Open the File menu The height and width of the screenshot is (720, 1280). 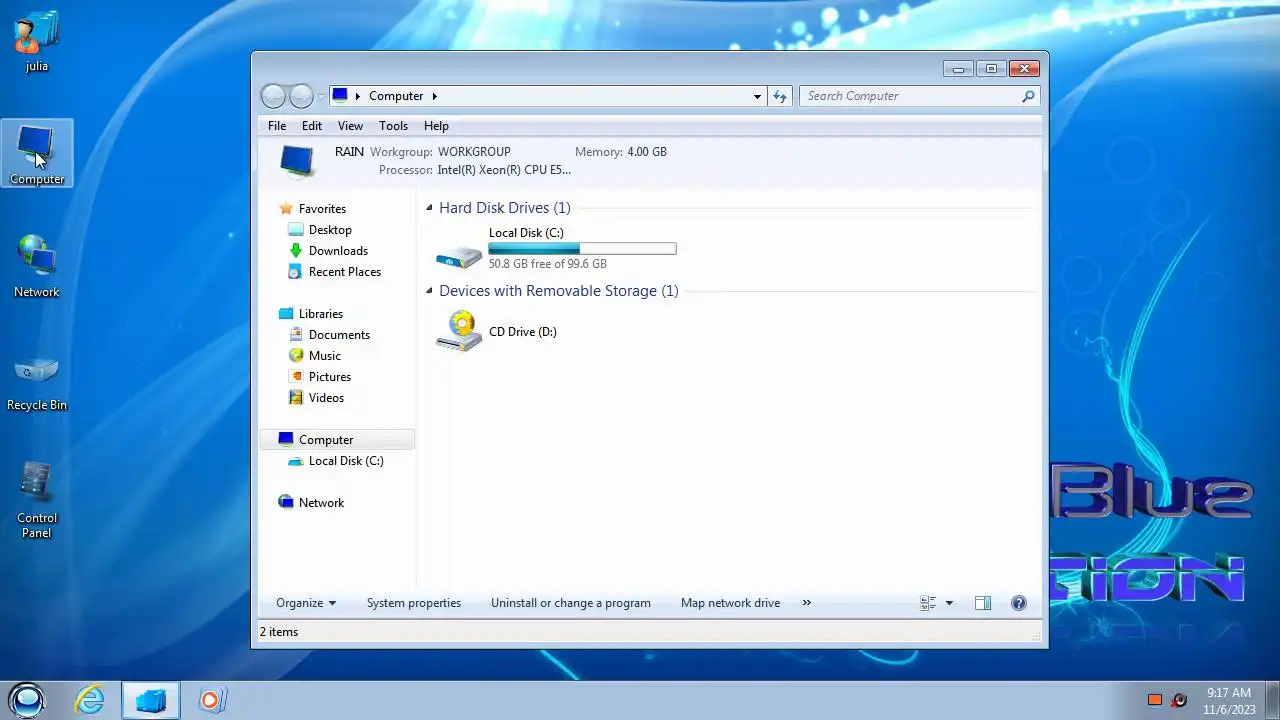pyautogui.click(x=277, y=126)
